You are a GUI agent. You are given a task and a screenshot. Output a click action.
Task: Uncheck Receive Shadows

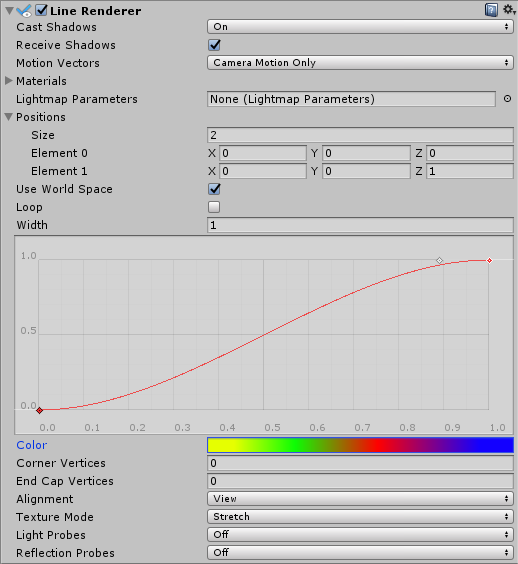point(214,45)
